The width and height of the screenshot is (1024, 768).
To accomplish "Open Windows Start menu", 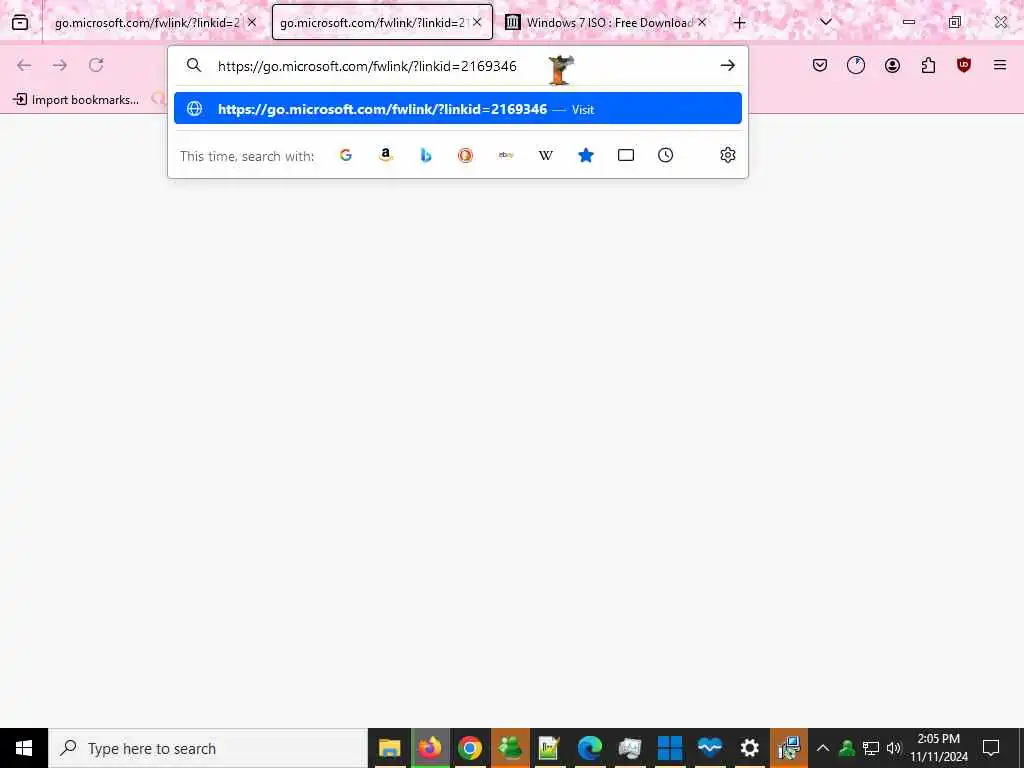I will (x=24, y=748).
